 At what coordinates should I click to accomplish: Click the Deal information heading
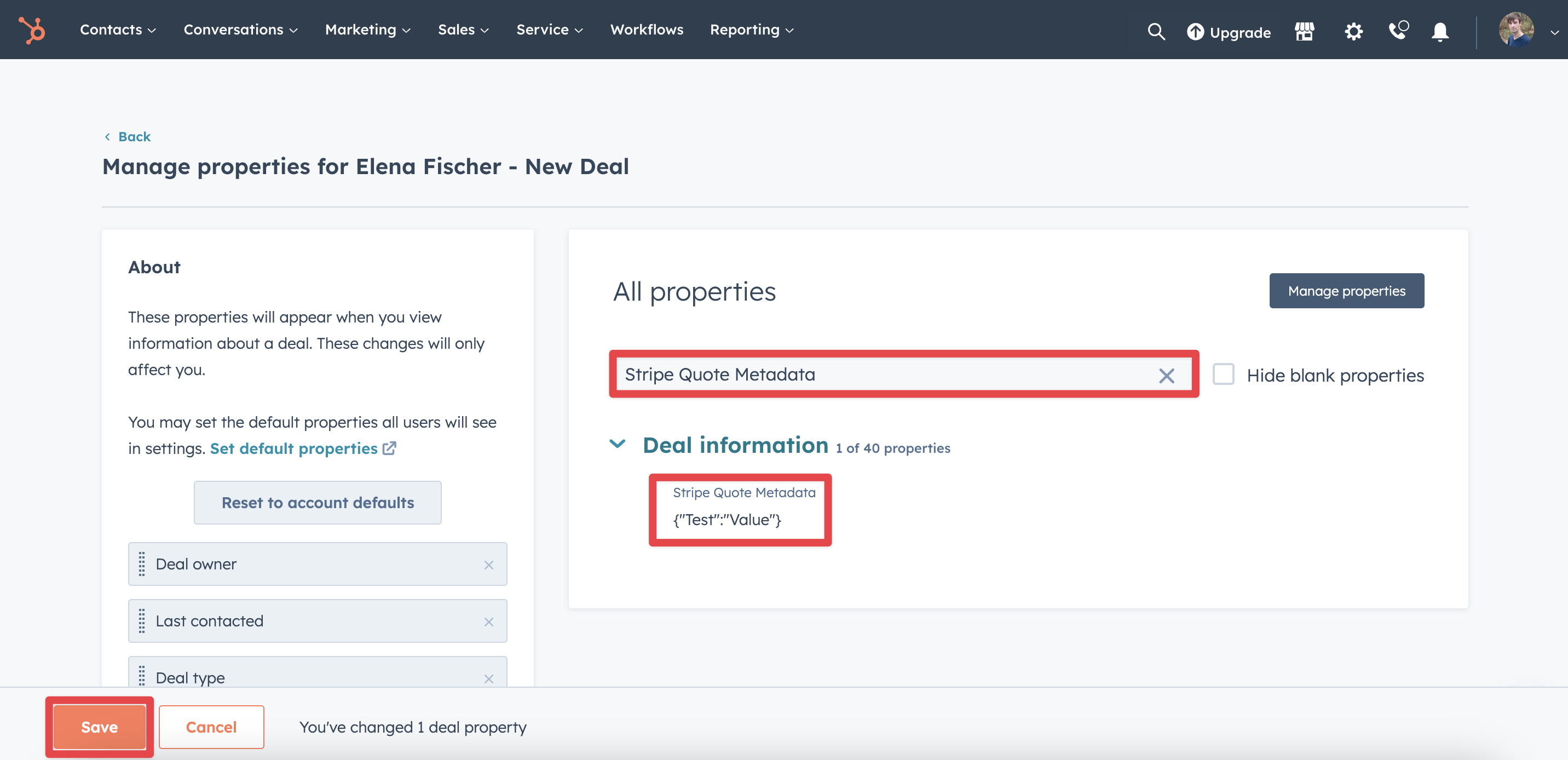pos(735,445)
